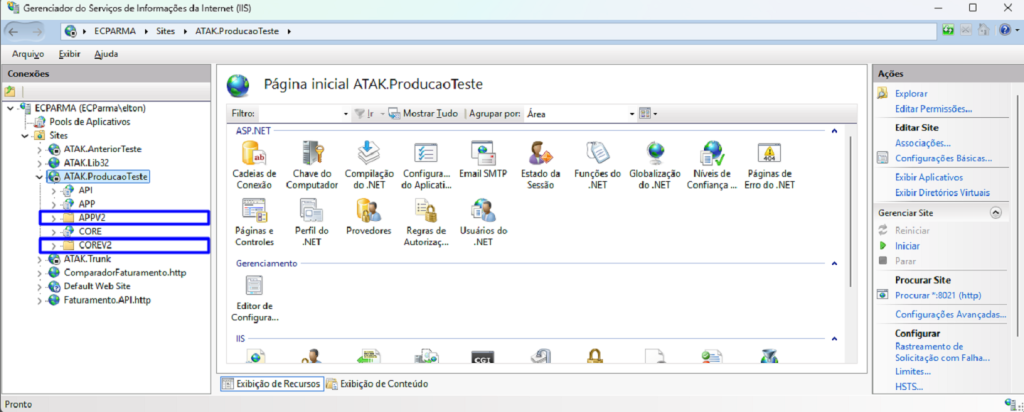Click in the Filtro input field
1024x412 pixels.
coord(301,114)
